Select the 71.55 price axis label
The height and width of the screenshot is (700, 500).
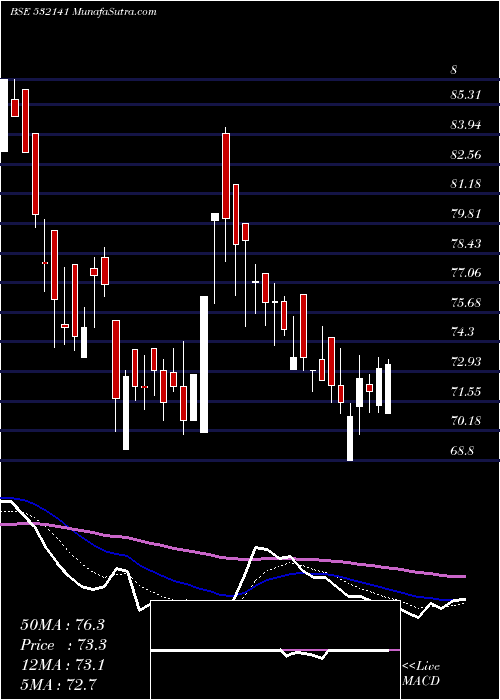tap(467, 392)
